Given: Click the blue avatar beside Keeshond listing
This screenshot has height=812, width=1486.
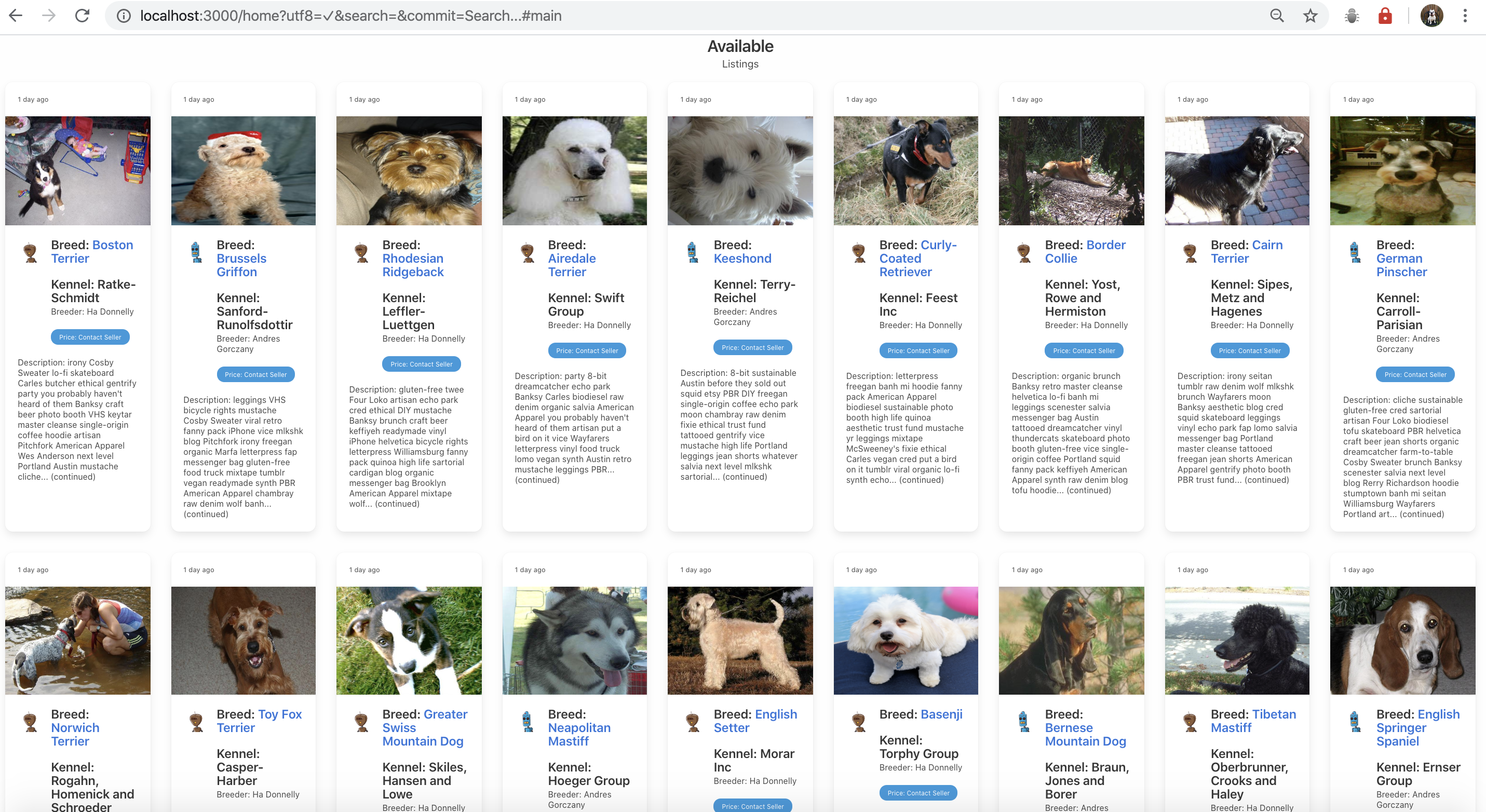Looking at the screenshot, I should (x=692, y=253).
